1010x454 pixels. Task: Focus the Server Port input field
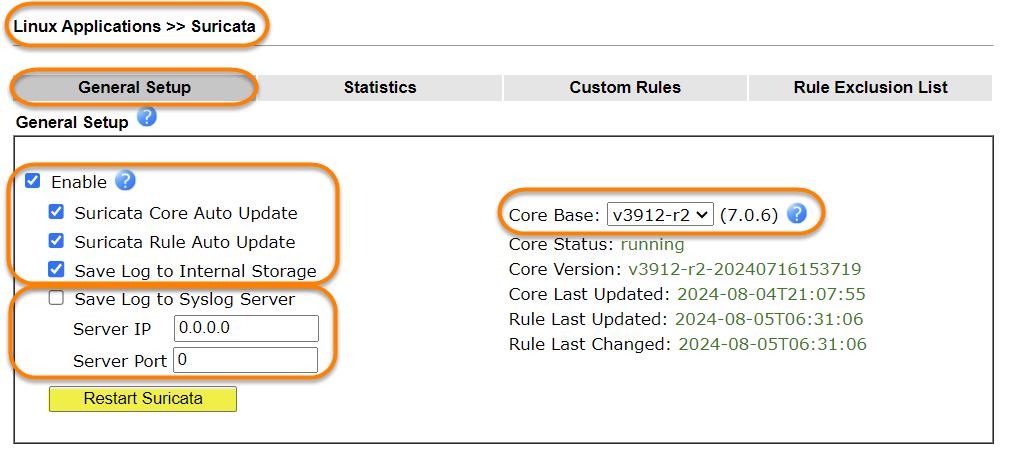(x=246, y=360)
